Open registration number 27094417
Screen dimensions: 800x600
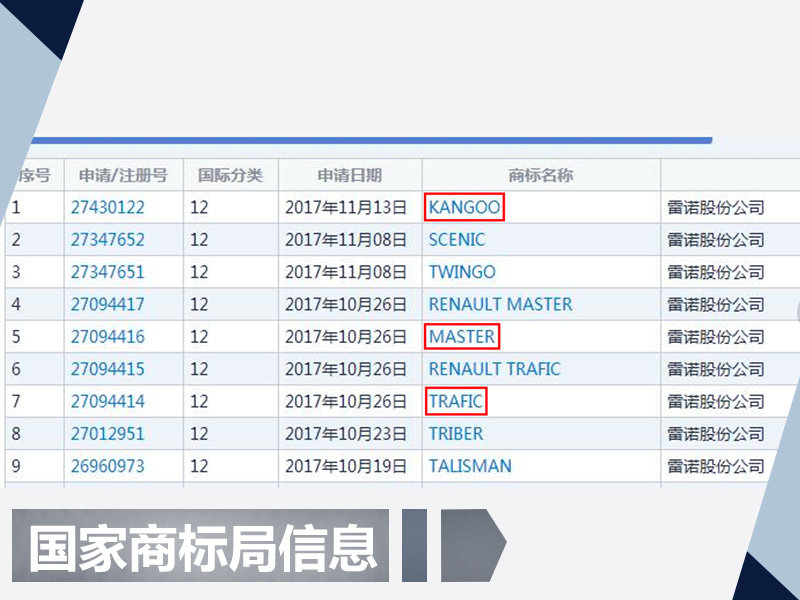point(108,304)
